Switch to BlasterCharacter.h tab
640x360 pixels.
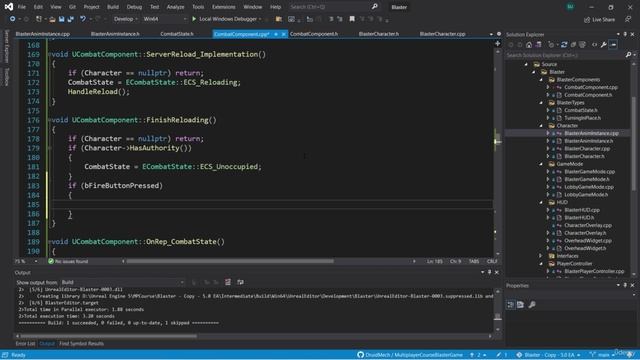(x=379, y=34)
